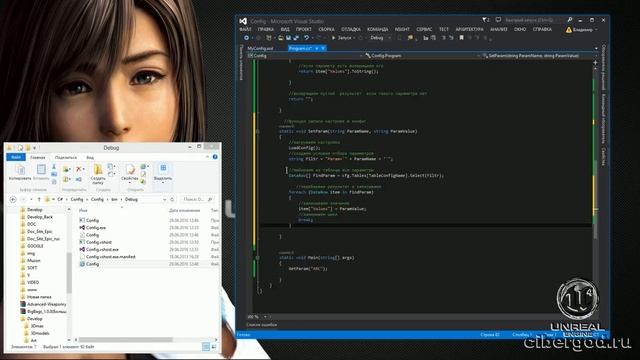Select the GOOGLE folder in navigation pane
The height and width of the screenshot is (360, 640).
click(x=35, y=246)
